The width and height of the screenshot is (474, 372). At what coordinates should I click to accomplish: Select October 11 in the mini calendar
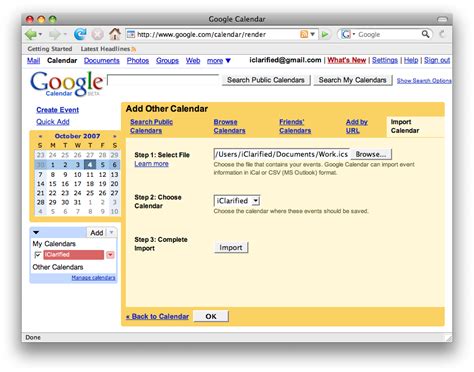(90, 174)
